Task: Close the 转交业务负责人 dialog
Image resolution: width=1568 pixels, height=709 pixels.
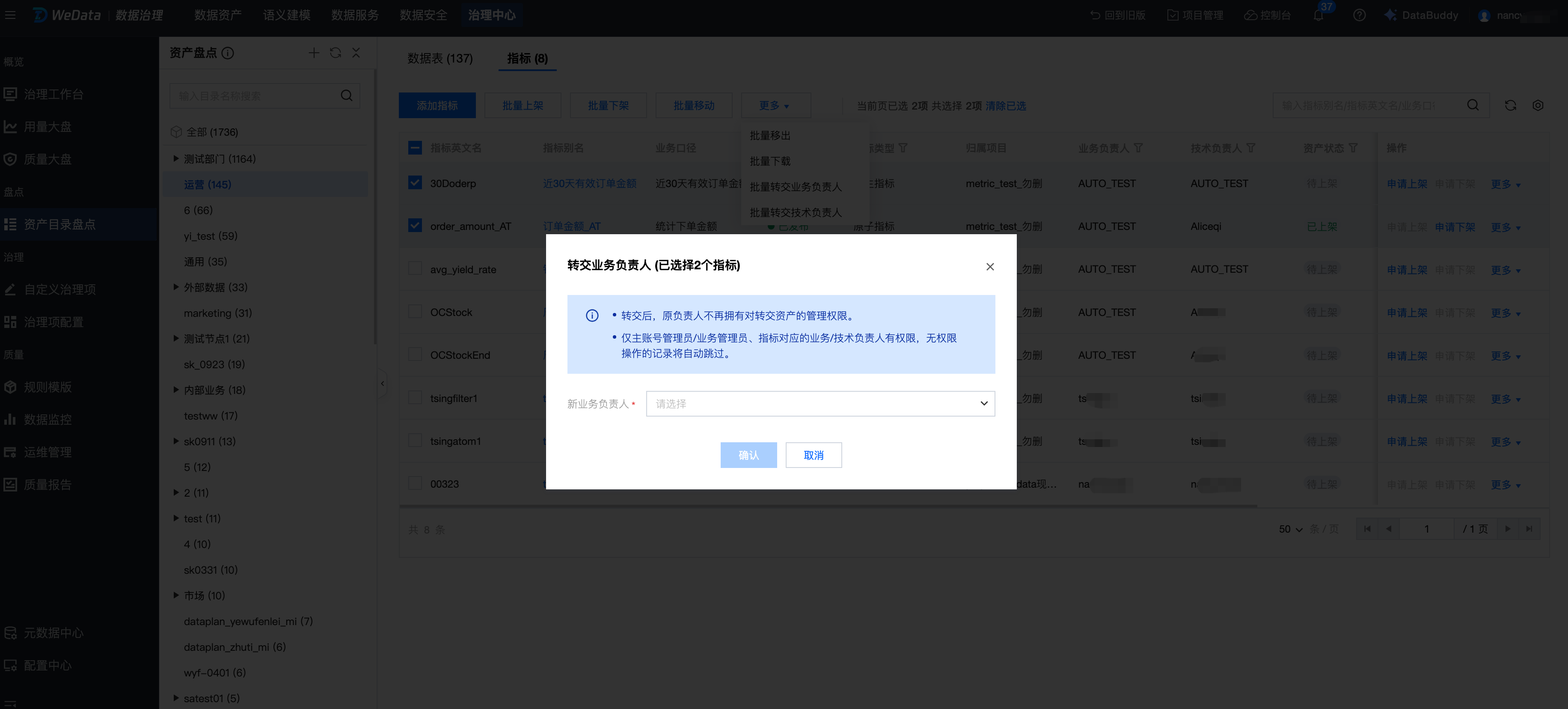Action: pos(990,267)
